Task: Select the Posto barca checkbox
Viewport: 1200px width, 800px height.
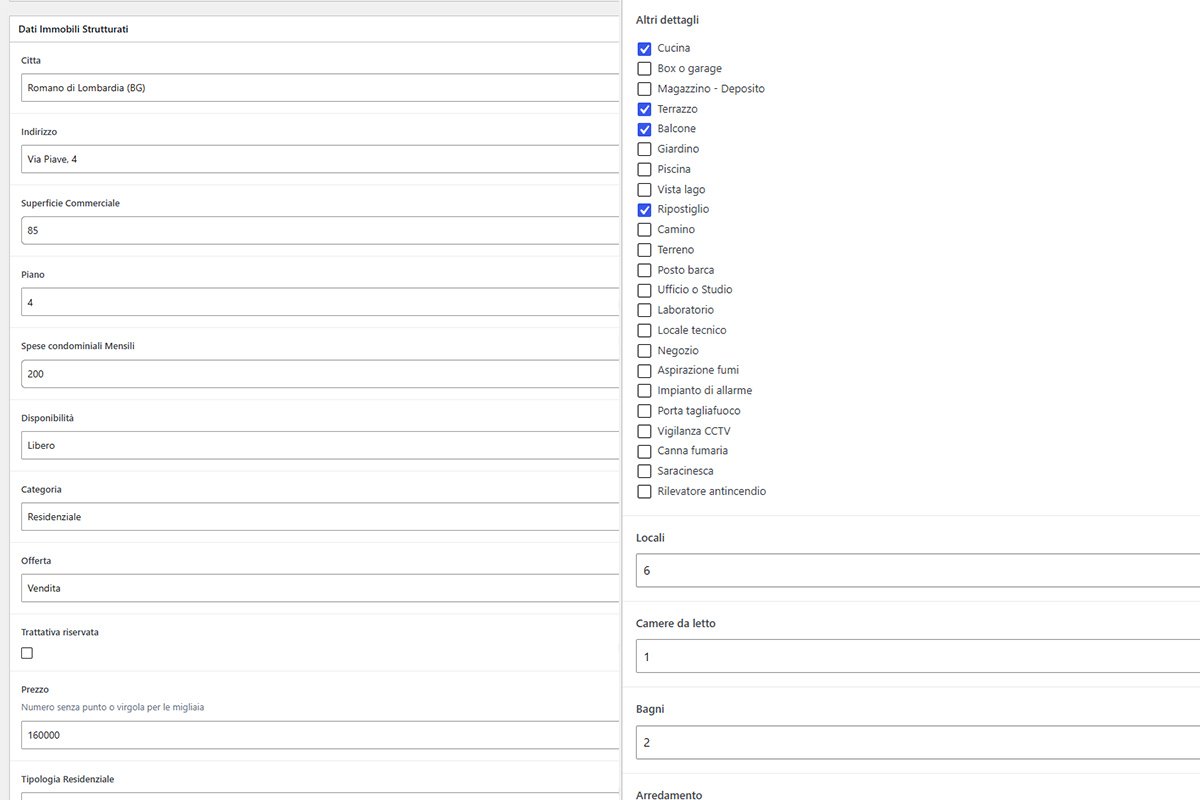Action: (x=644, y=270)
